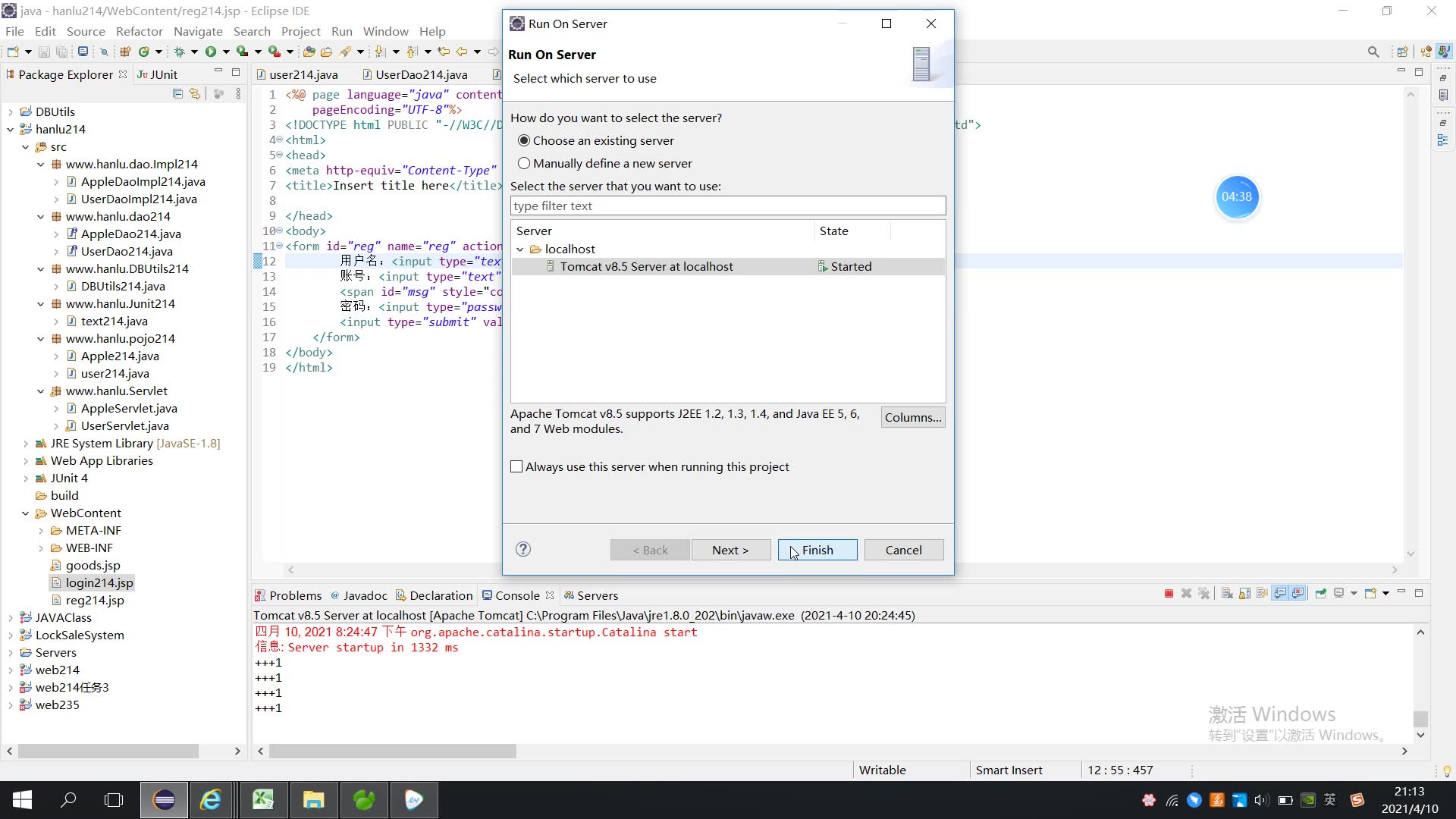Click the New file toolbar icon
1456x819 pixels.
click(13, 52)
